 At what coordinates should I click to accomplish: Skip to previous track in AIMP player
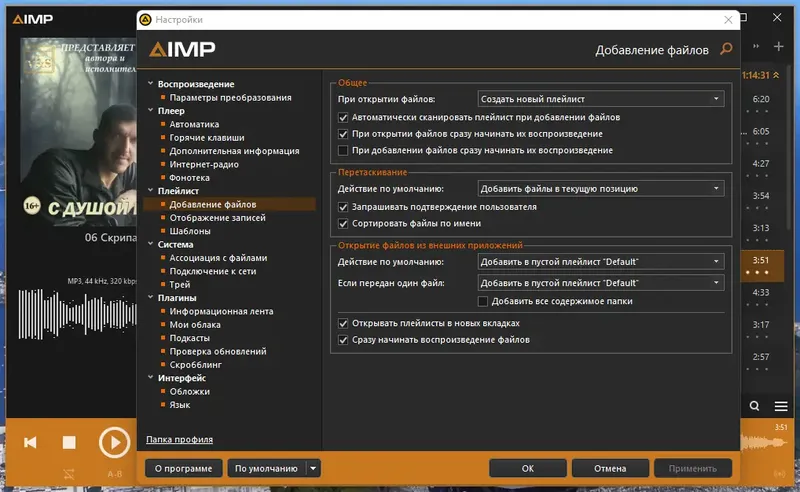[30, 442]
